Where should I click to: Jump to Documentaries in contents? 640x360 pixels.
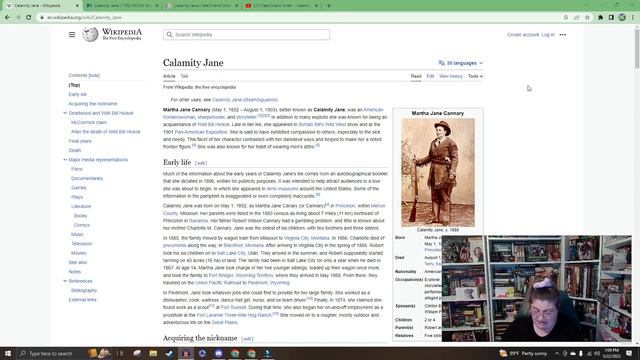click(x=87, y=178)
